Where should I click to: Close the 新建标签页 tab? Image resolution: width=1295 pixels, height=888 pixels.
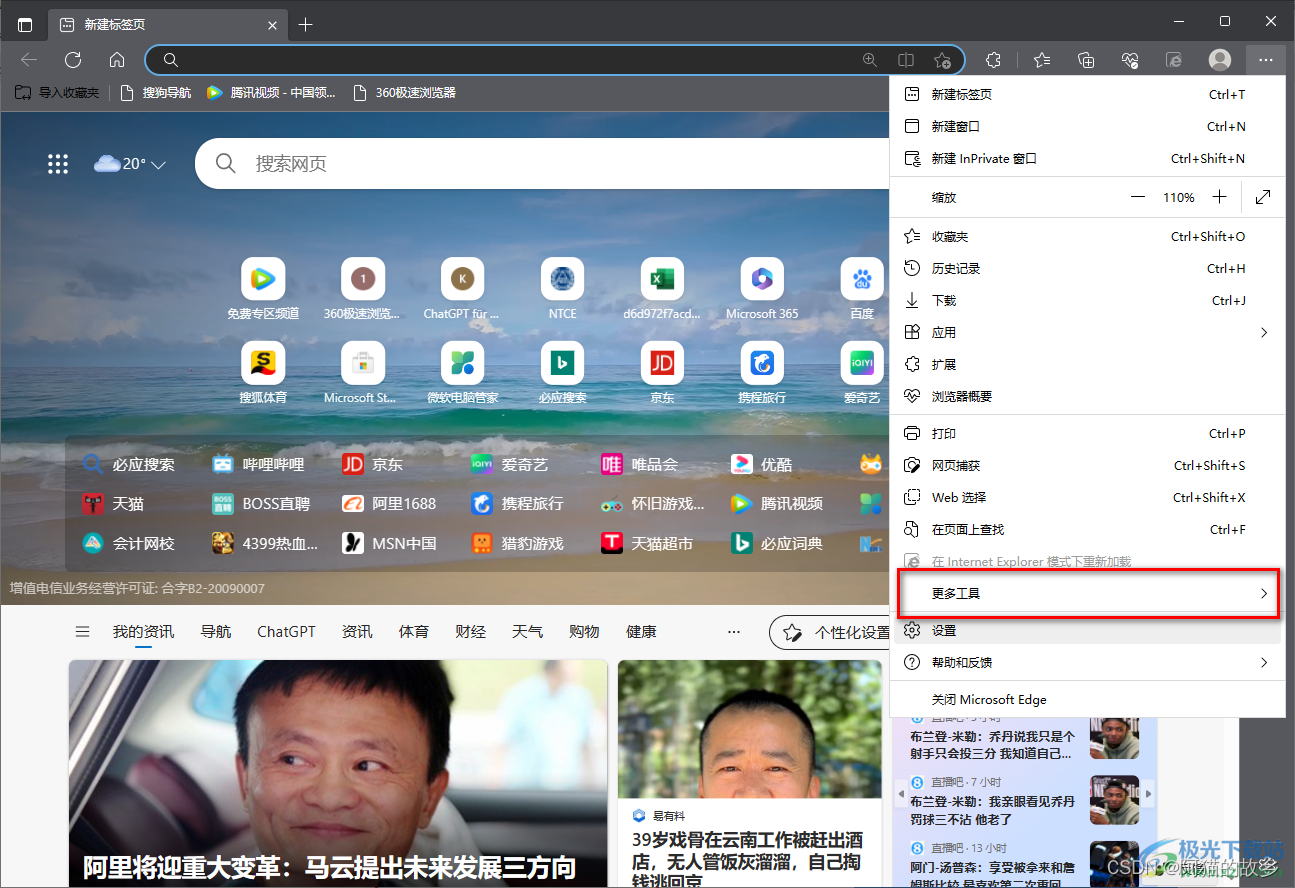pyautogui.click(x=272, y=25)
